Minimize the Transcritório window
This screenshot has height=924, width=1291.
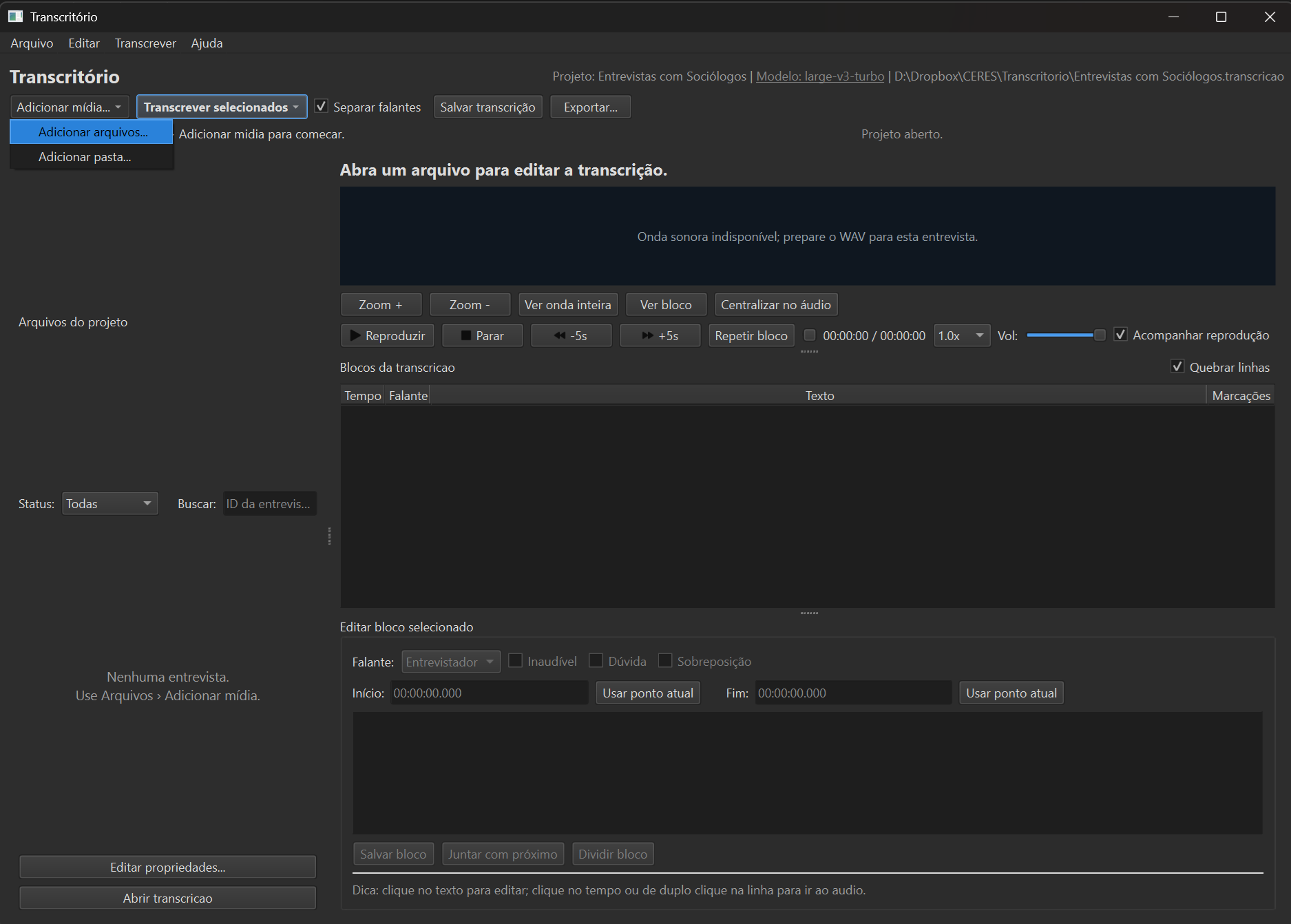point(1173,17)
